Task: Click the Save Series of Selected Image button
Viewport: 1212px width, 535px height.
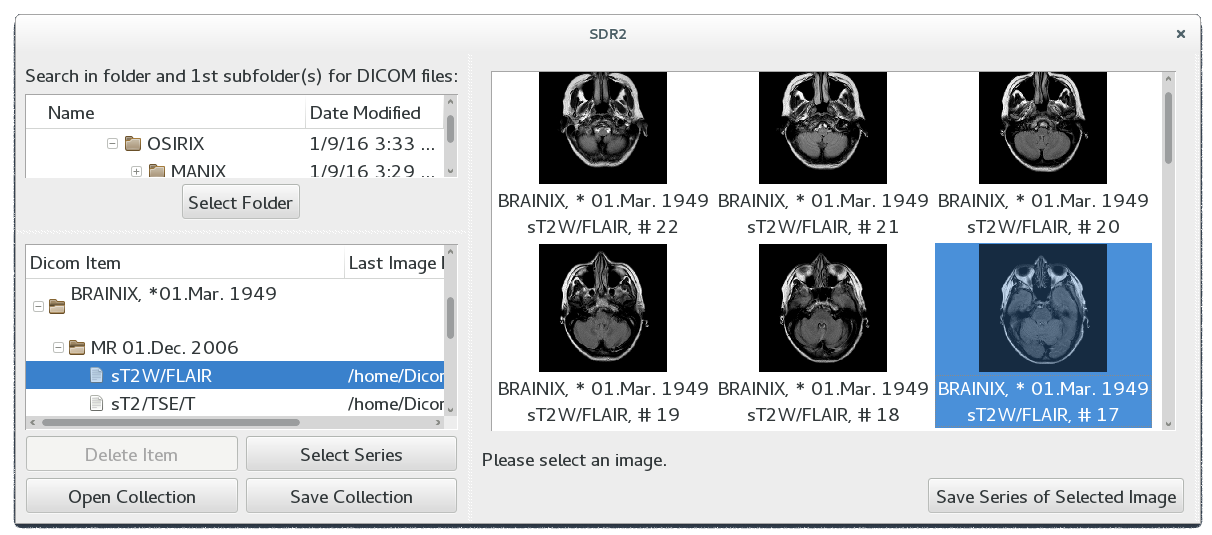Action: tap(1055, 497)
